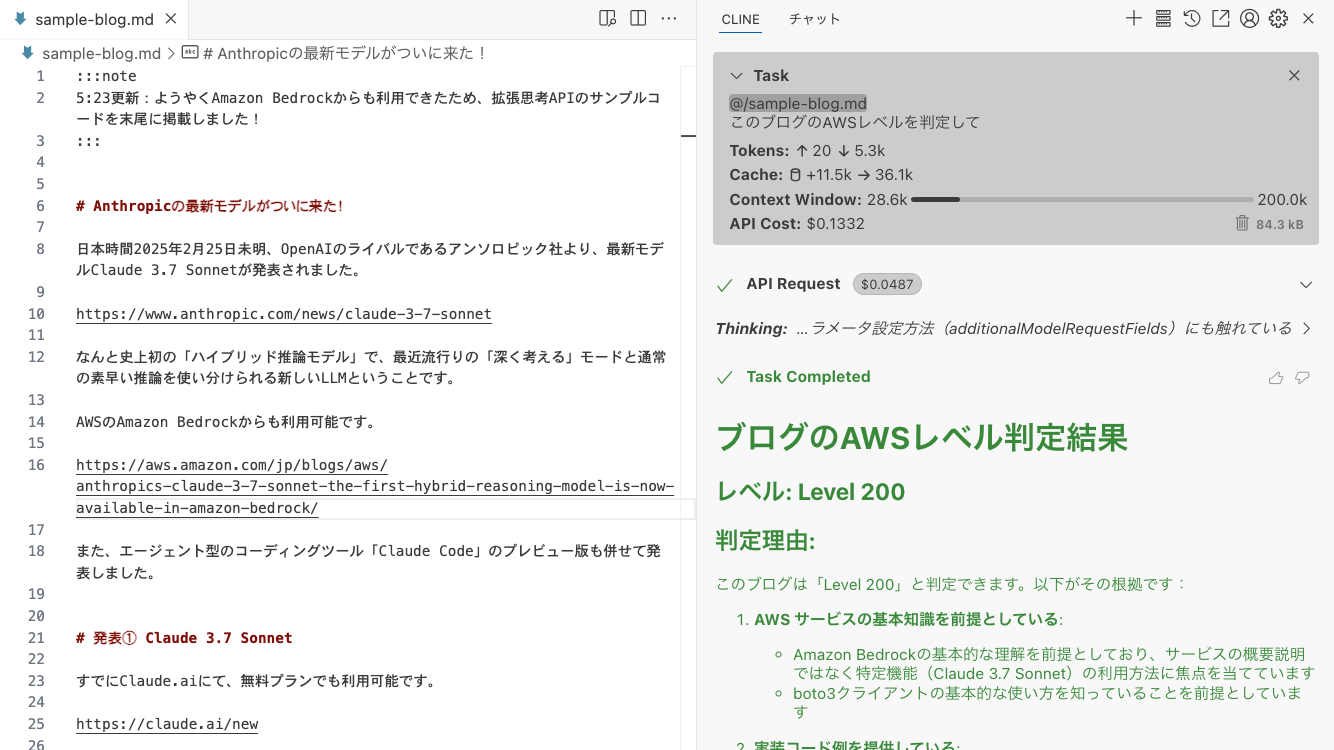Image resolution: width=1334 pixels, height=750 pixels.
Task: Click the '84.3 kB' task size label
Action: coord(1280,224)
